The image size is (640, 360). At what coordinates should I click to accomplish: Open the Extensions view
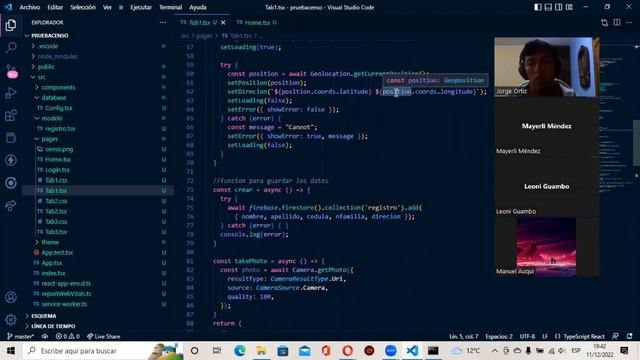11,115
